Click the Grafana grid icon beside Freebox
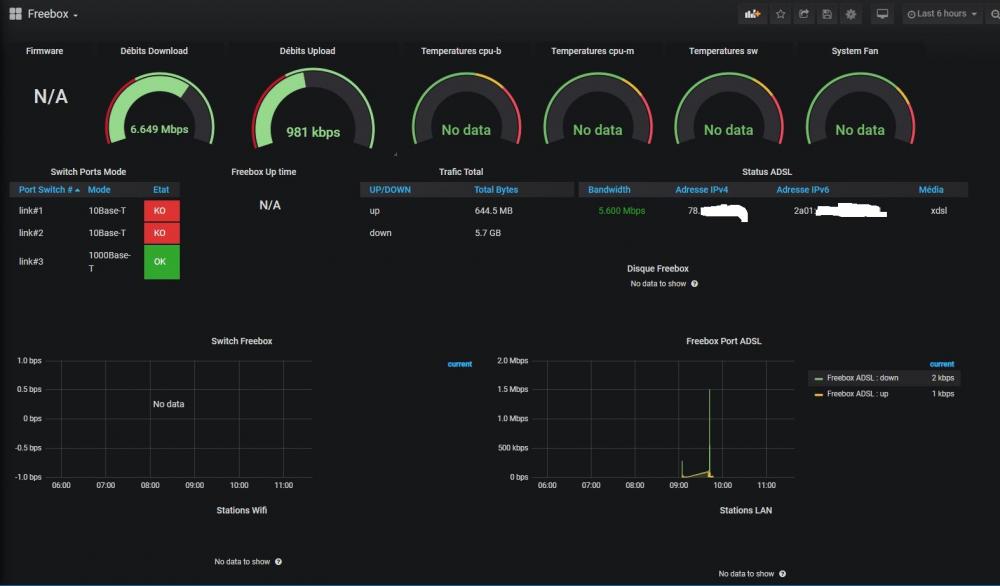1000x586 pixels. tap(15, 14)
